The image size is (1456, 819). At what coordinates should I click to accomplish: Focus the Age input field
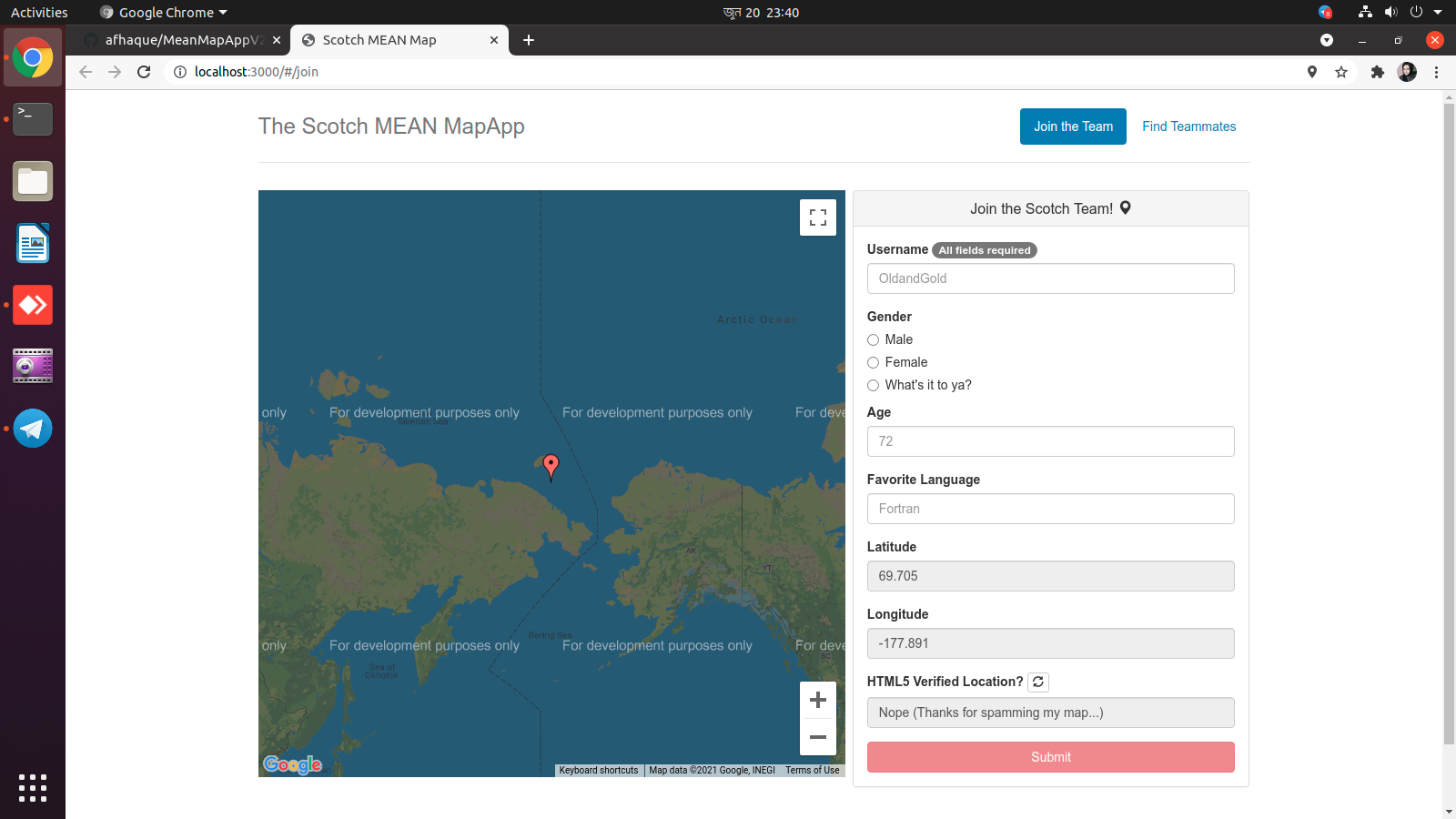point(1050,441)
